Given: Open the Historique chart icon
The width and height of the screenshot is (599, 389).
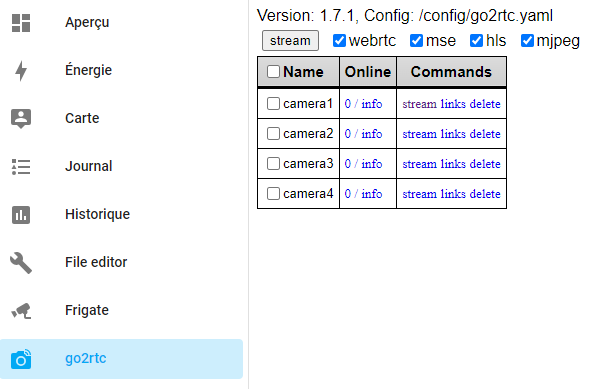Looking at the screenshot, I should [21, 215].
